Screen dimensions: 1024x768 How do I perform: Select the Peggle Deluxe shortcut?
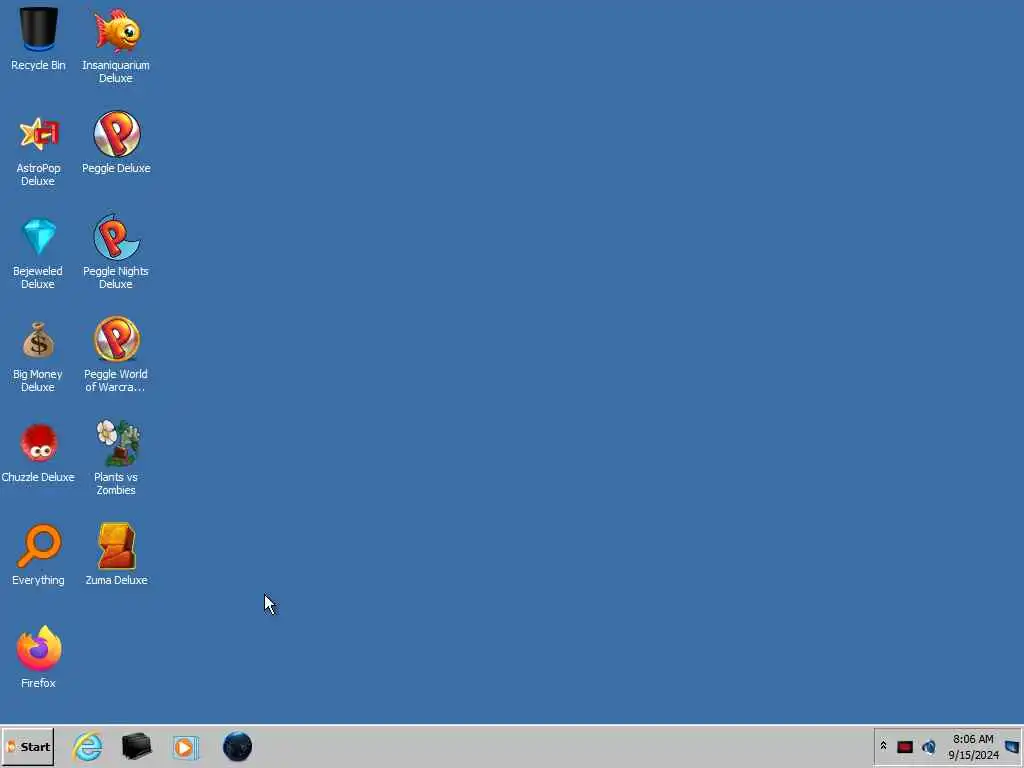click(x=116, y=134)
